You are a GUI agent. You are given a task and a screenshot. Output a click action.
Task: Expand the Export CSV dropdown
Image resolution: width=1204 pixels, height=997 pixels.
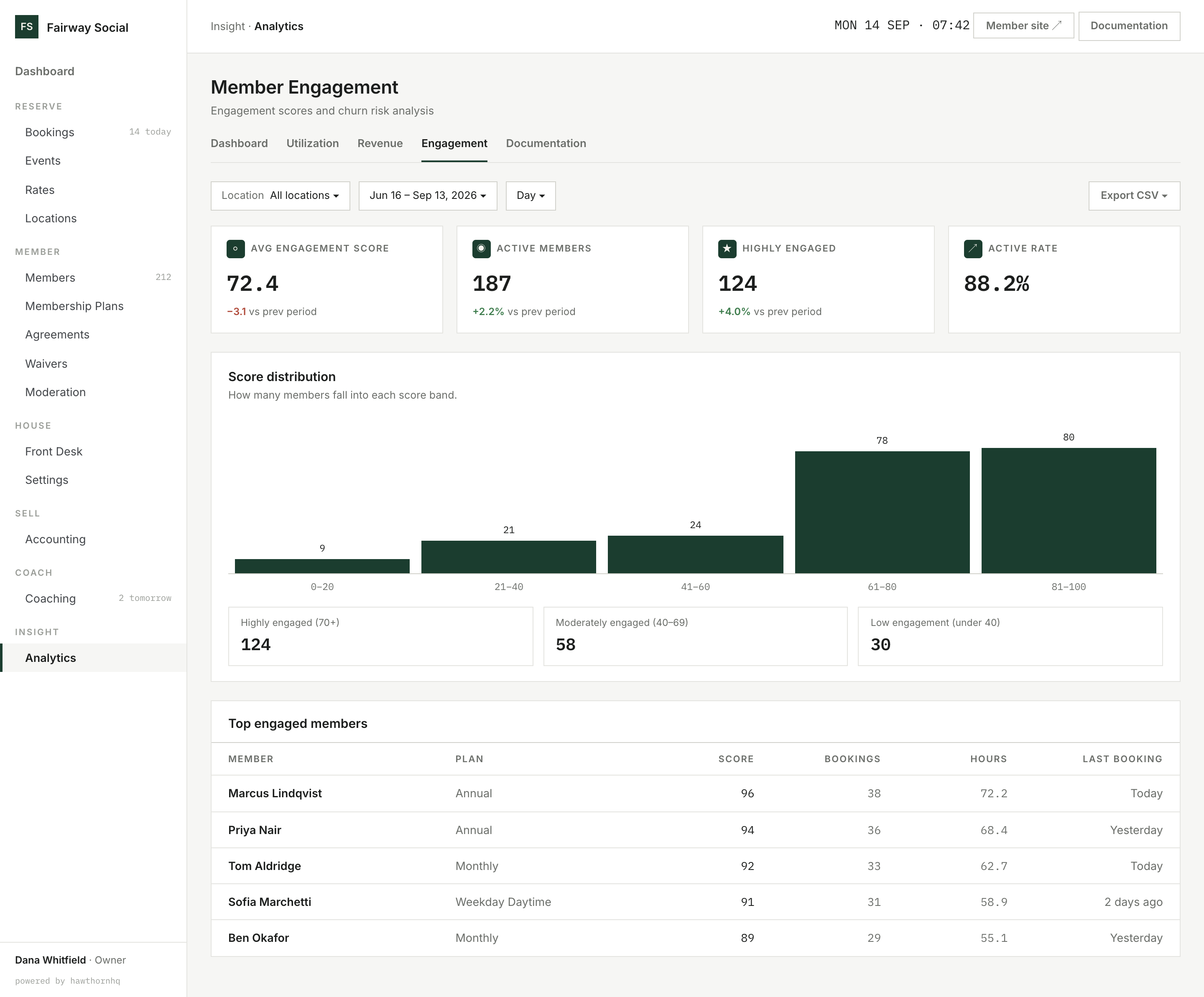click(x=1134, y=196)
